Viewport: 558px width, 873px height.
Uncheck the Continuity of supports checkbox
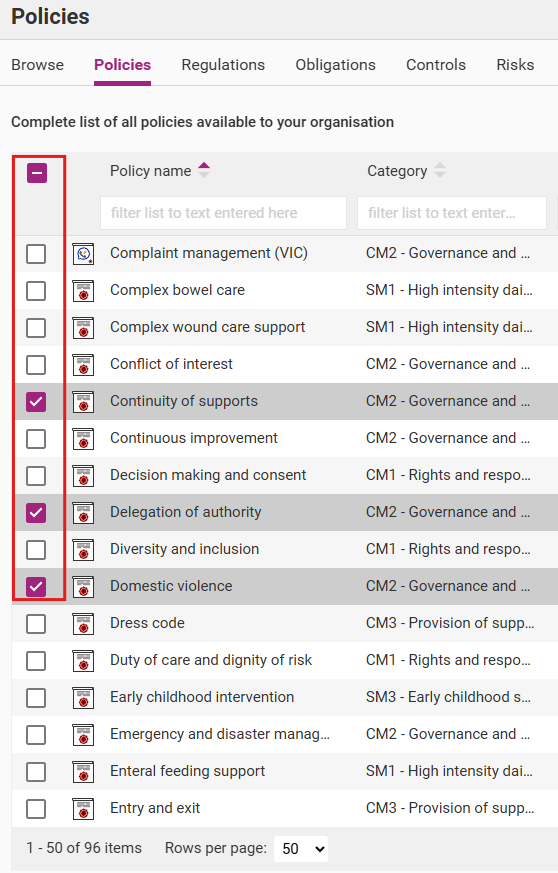coord(36,401)
